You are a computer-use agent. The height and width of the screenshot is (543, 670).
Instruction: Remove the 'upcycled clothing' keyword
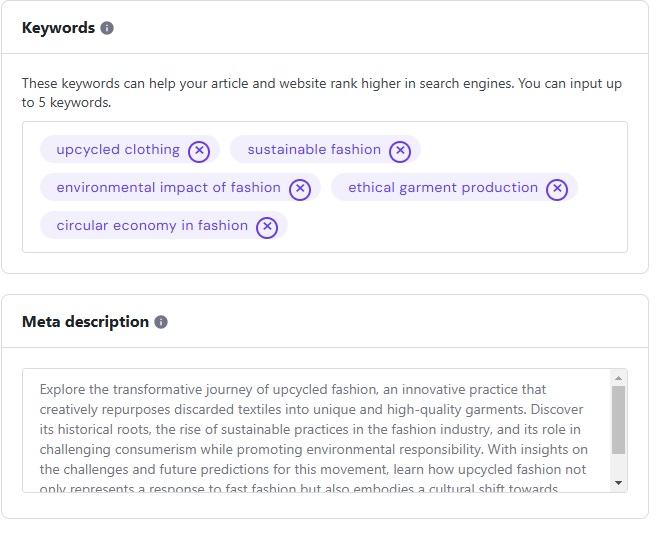coord(199,151)
